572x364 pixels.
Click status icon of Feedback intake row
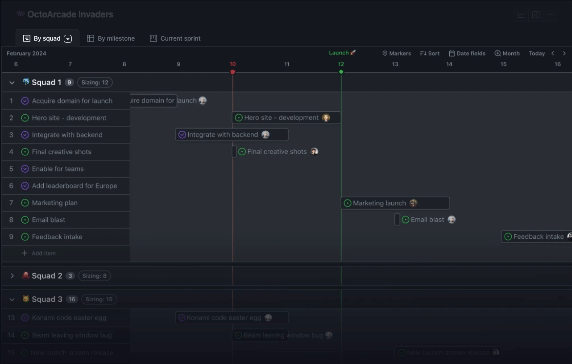[x=25, y=237]
